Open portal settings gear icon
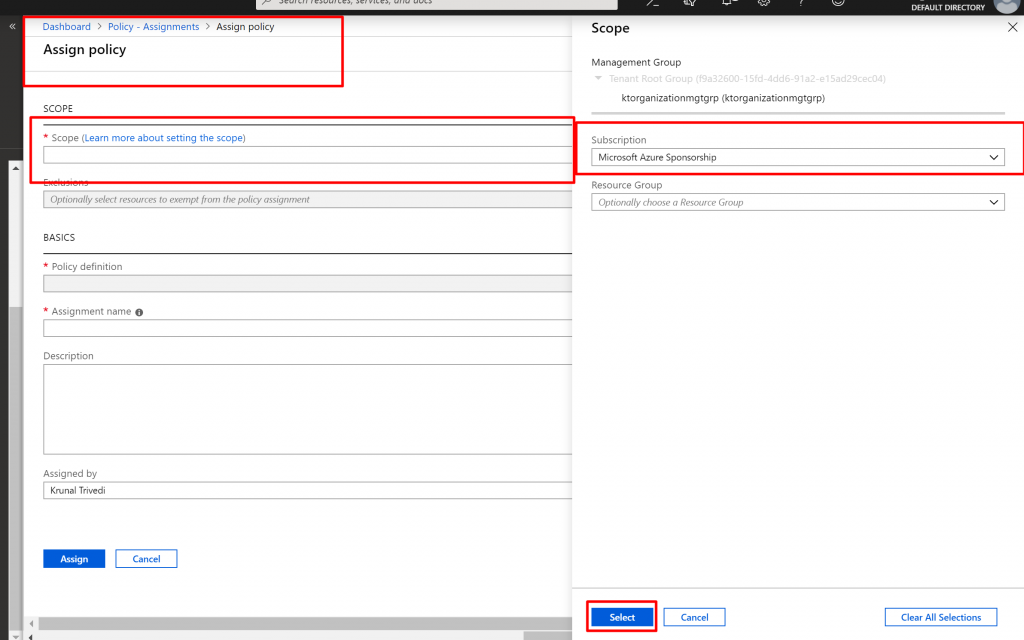 [765, 4]
